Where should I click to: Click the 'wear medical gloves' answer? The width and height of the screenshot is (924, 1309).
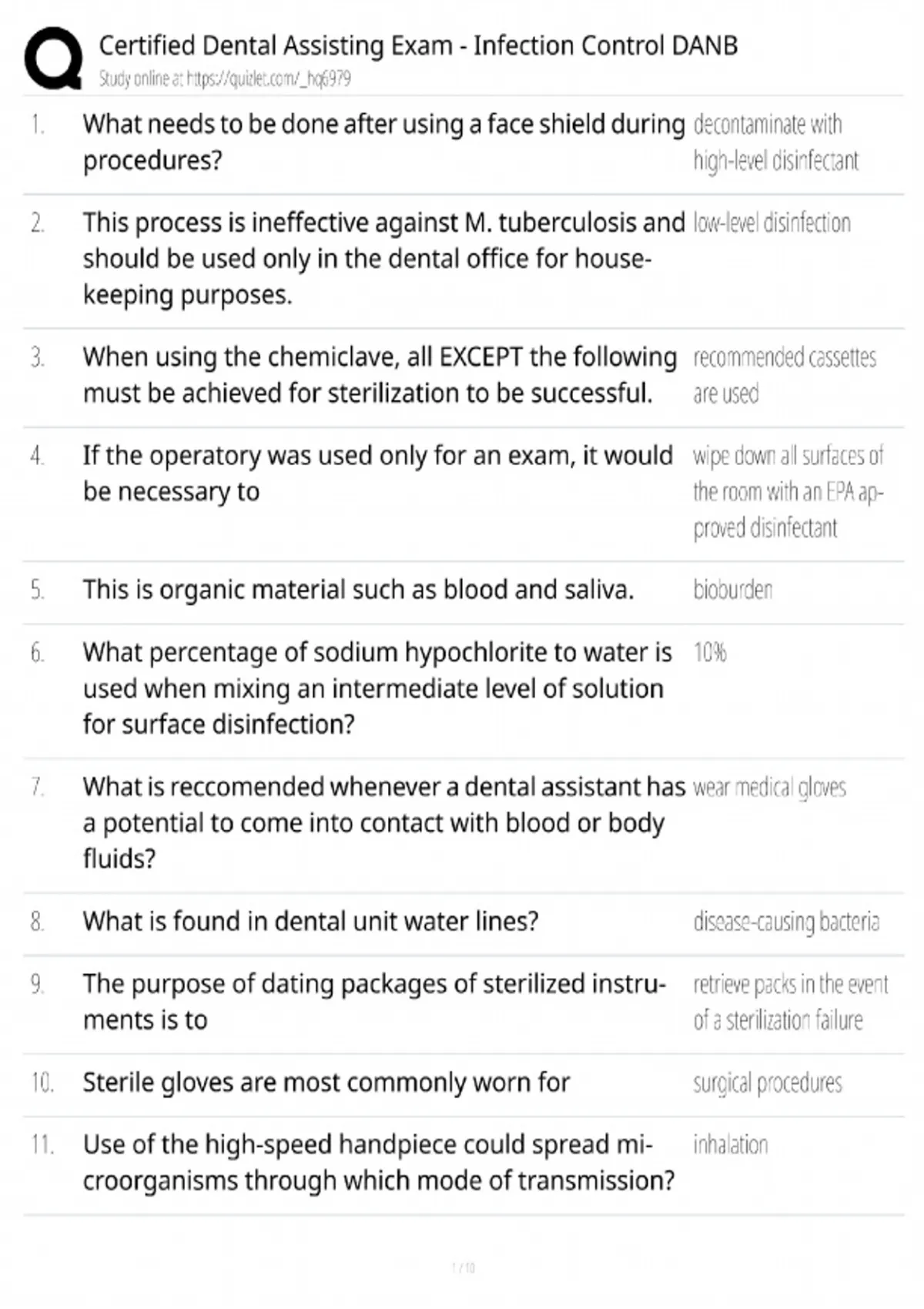(769, 788)
